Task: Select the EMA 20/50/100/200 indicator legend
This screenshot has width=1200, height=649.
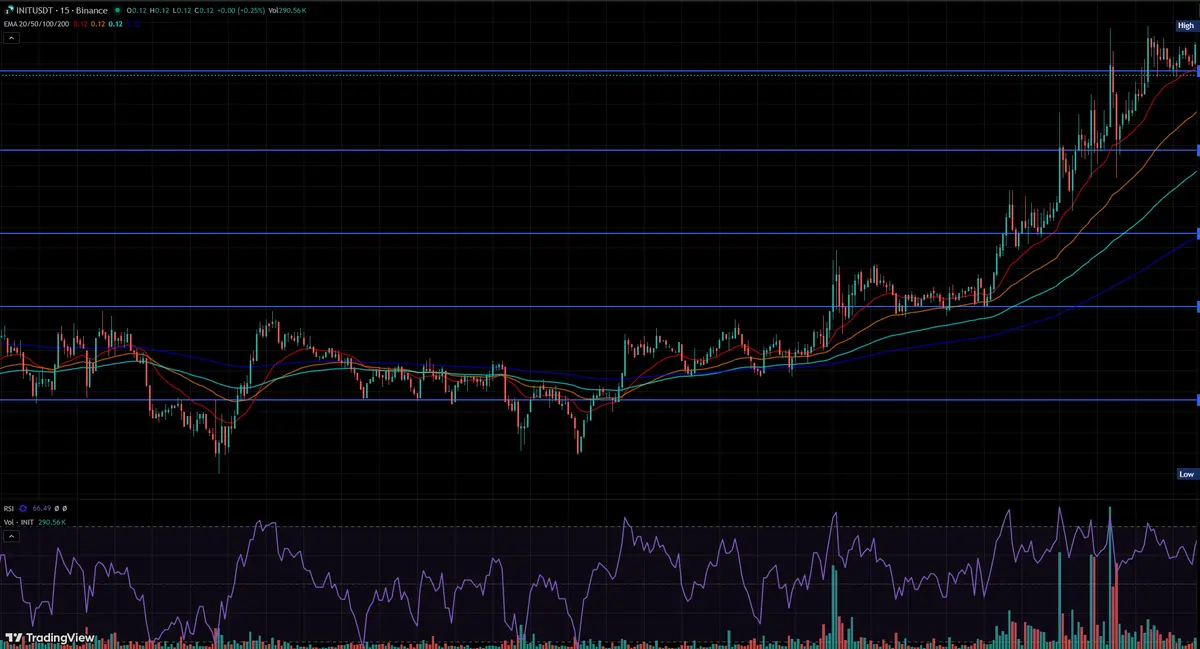Action: click(36, 24)
